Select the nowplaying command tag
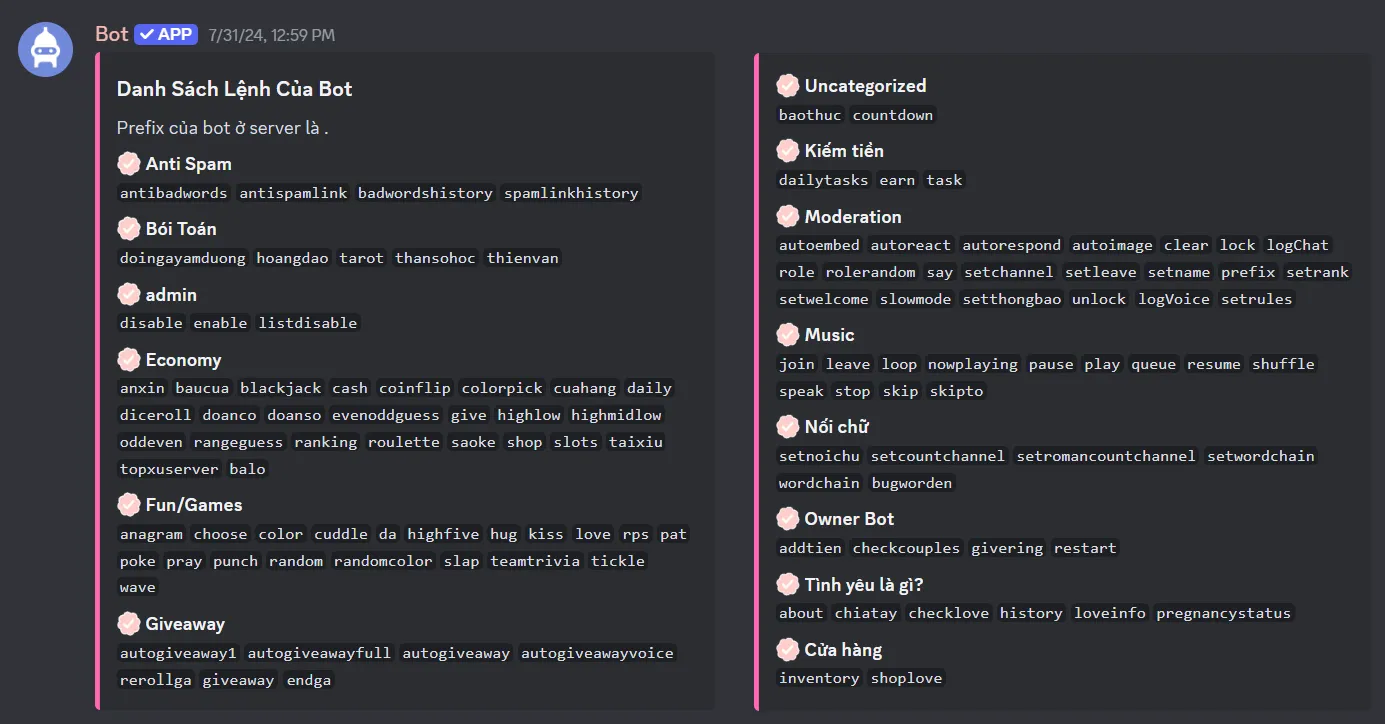Viewport: 1385px width, 724px height. tap(972, 364)
